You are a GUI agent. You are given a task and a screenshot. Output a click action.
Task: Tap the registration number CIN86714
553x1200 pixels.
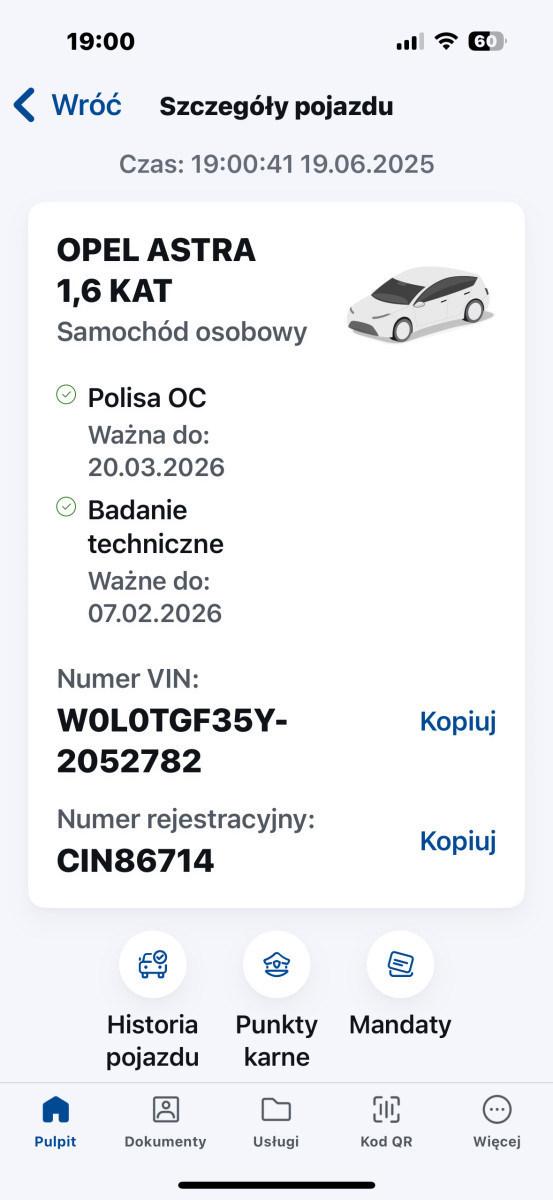[x=136, y=860]
